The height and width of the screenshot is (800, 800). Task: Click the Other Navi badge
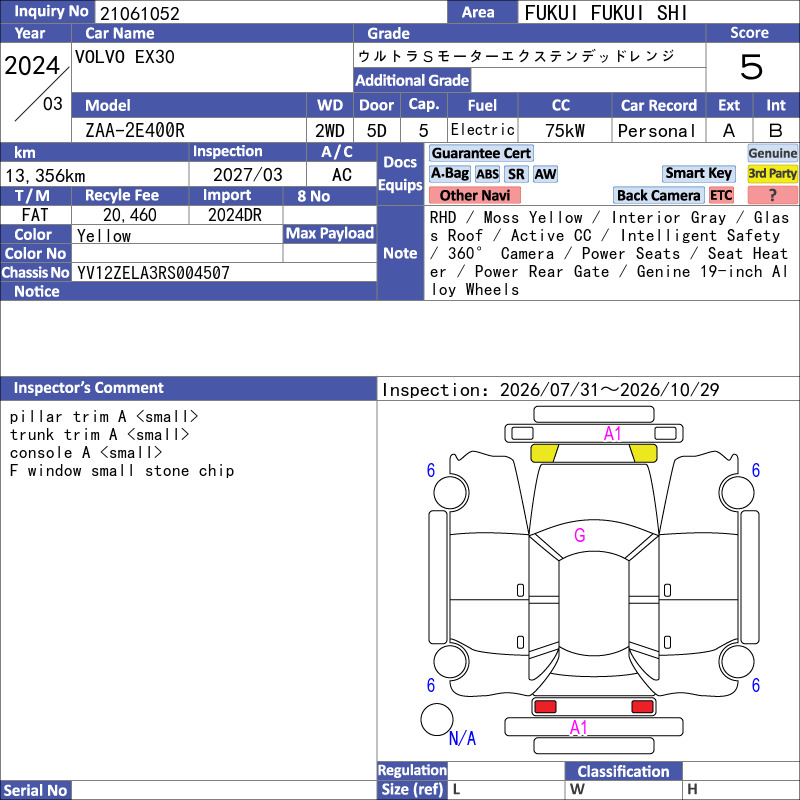point(474,195)
